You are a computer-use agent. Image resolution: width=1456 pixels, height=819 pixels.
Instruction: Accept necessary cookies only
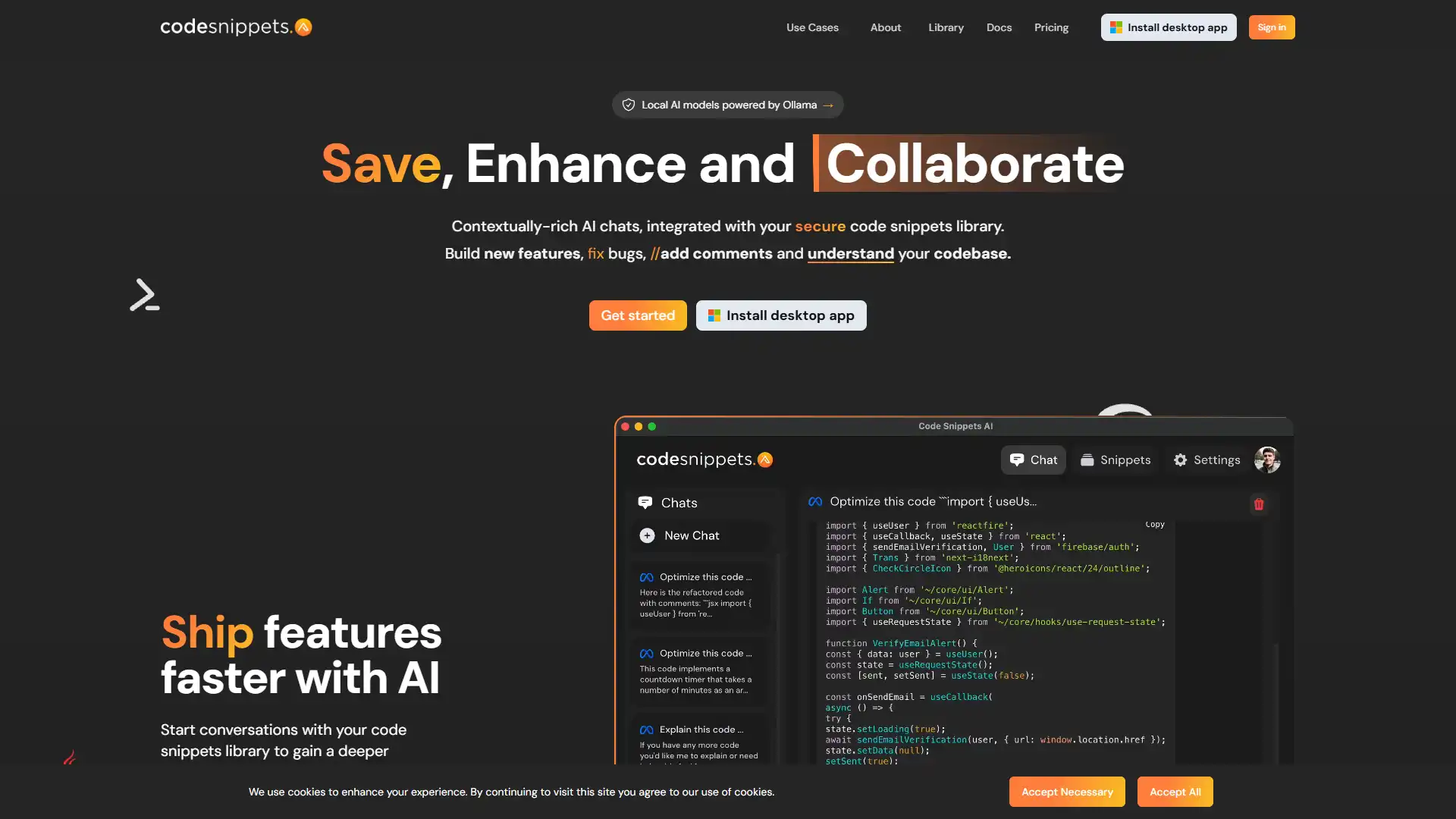(1067, 792)
